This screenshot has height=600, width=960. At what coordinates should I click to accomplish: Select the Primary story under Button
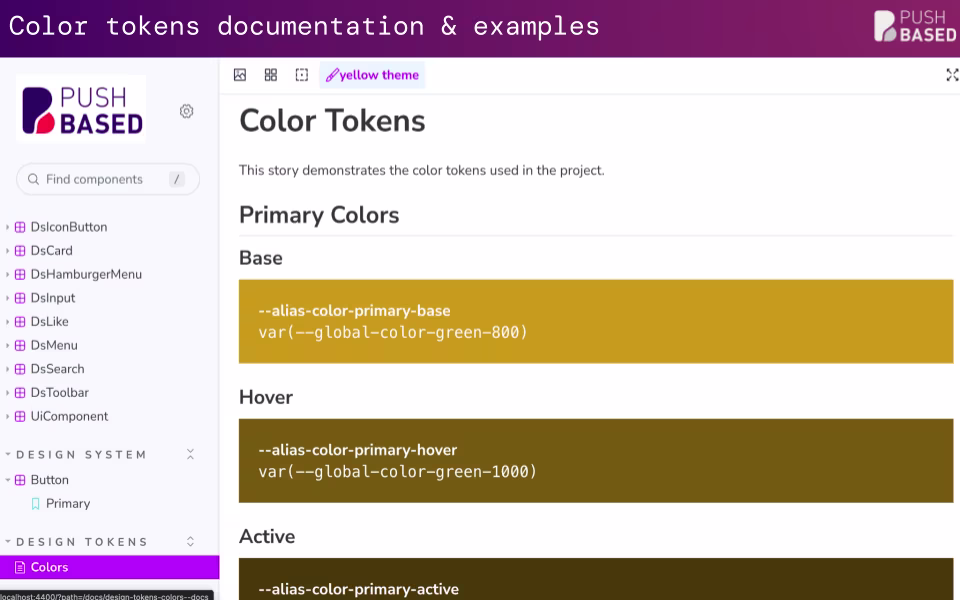(x=68, y=503)
